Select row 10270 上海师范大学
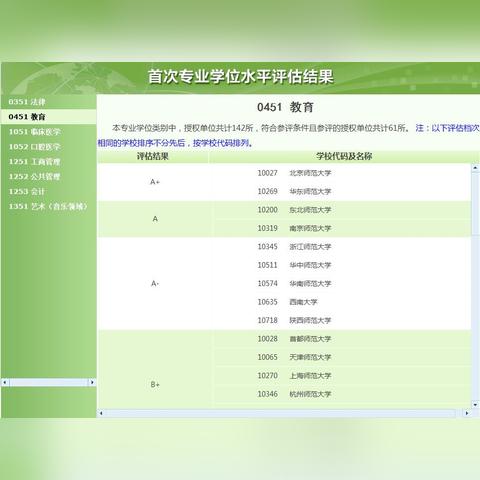Viewport: 480px width, 480px height. click(x=343, y=376)
